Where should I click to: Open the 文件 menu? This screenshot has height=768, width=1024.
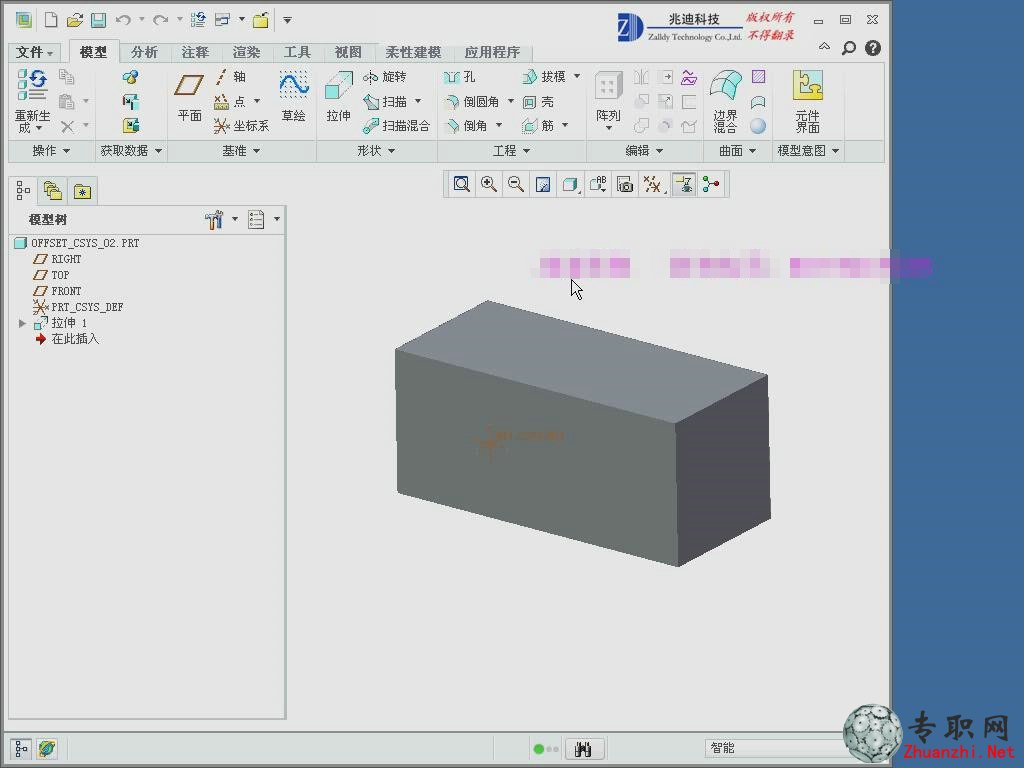tap(34, 52)
